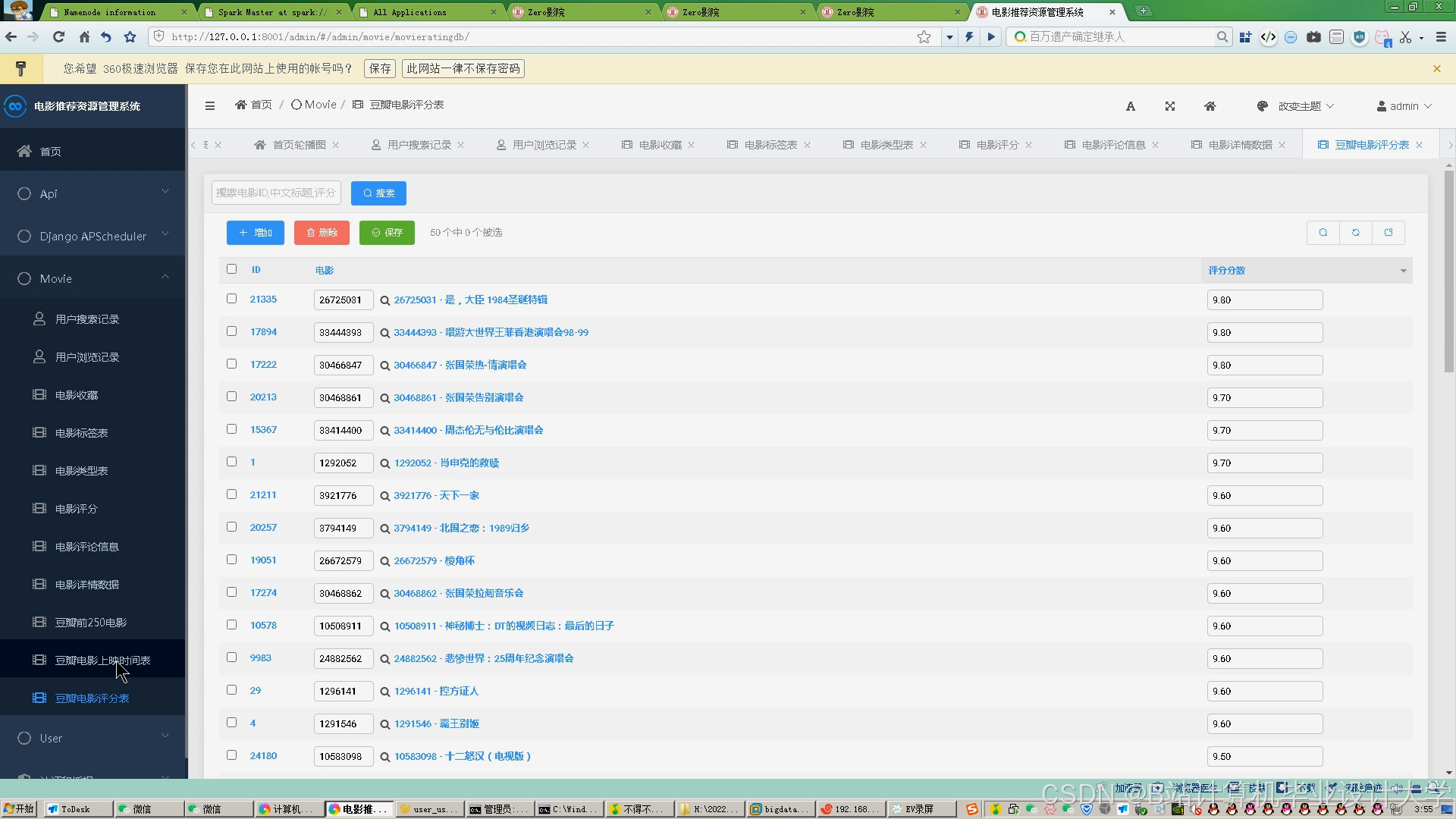The image size is (1456, 819).
Task: Toggle fullscreen via the expand icon
Action: point(1170,106)
